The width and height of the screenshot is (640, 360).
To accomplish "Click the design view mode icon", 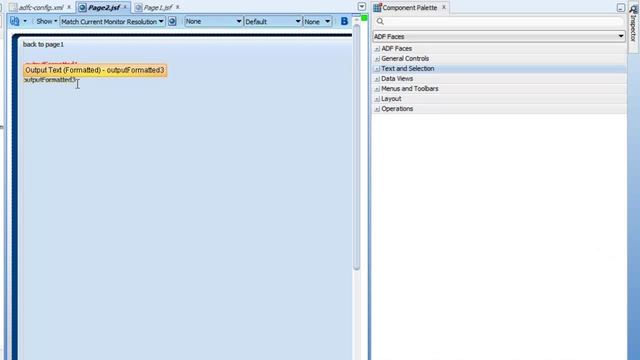I will pyautogui.click(x=15, y=21).
